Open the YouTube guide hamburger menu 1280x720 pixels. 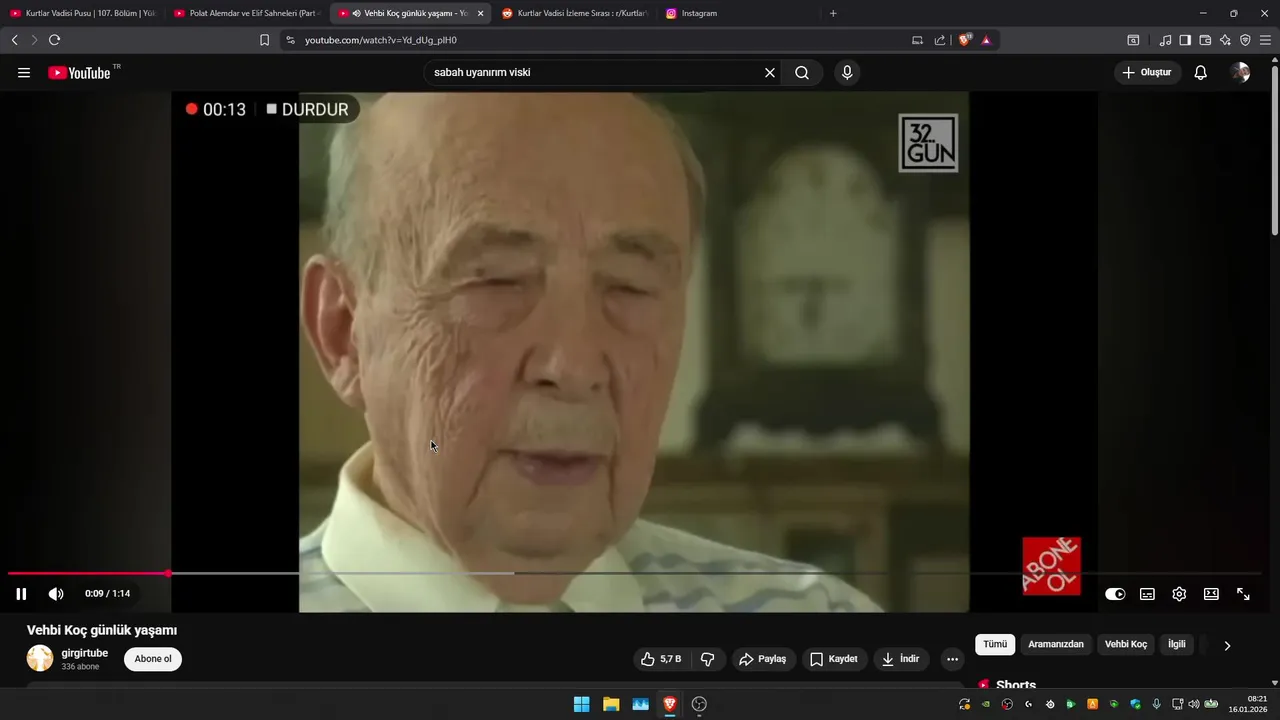pyautogui.click(x=24, y=73)
